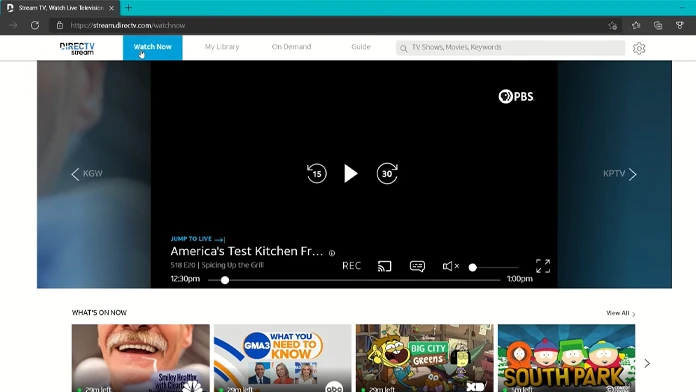
Task: Click the TV Shows, Movies search field
Action: (510, 48)
